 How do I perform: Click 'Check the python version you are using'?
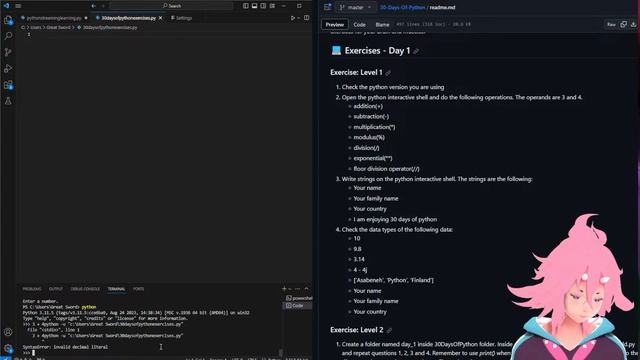tap(393, 87)
